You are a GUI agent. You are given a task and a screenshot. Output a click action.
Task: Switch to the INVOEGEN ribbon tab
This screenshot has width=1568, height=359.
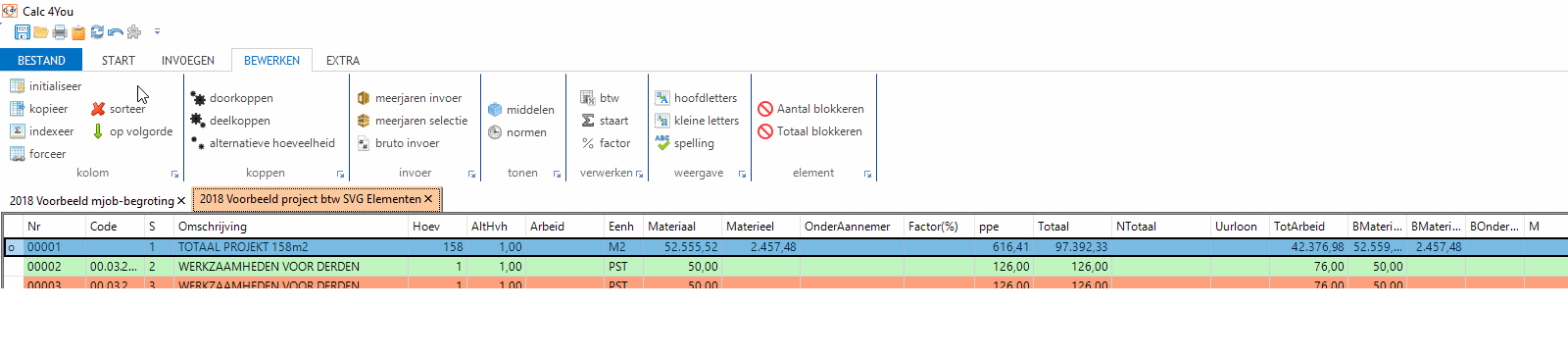pos(188,61)
